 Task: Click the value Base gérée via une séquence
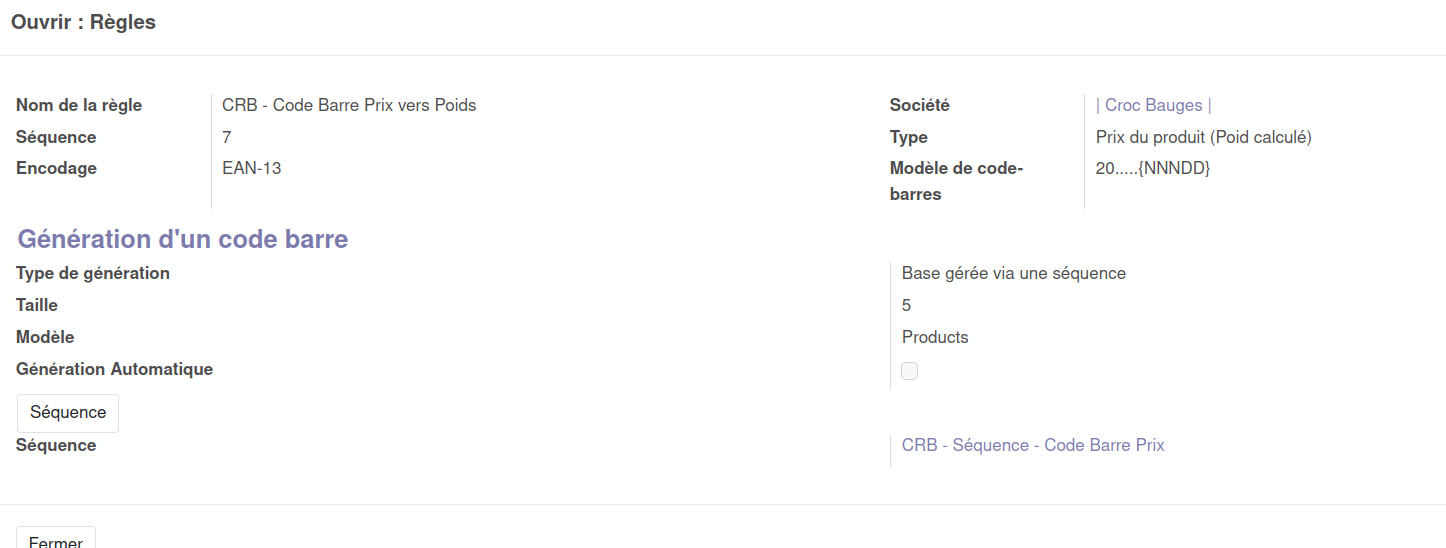tap(1013, 273)
